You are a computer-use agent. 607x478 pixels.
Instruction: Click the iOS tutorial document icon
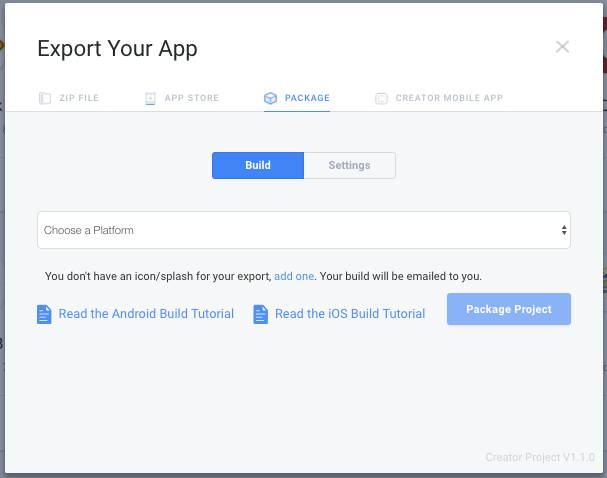point(261,314)
